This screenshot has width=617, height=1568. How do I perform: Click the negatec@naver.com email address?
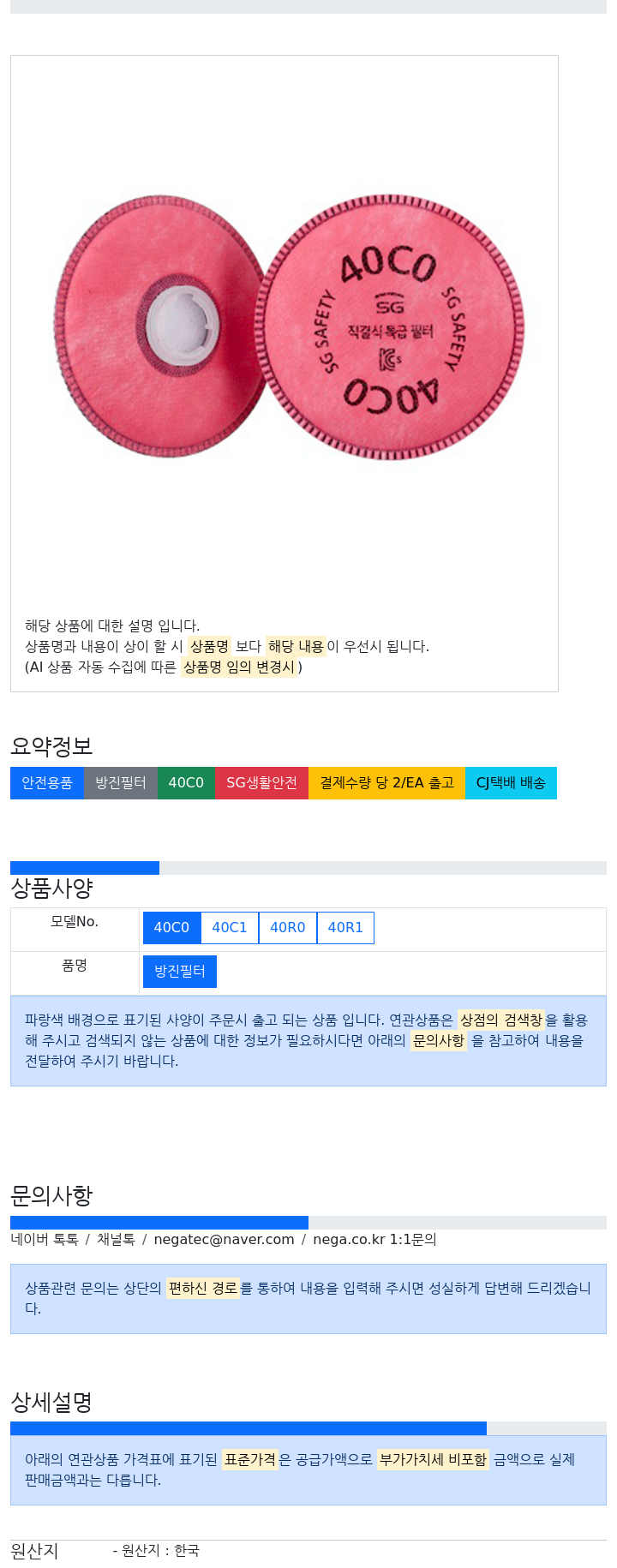[x=224, y=1240]
